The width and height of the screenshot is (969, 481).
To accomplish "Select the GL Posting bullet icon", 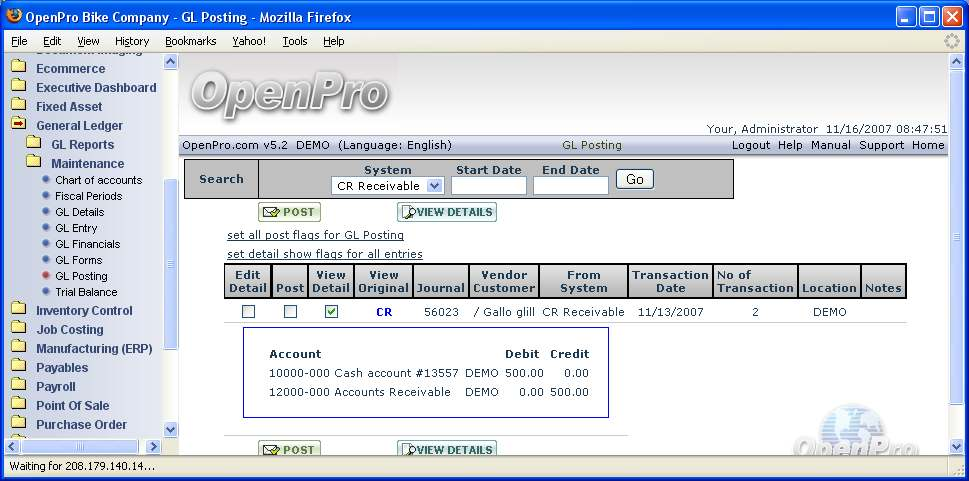I will coord(46,276).
